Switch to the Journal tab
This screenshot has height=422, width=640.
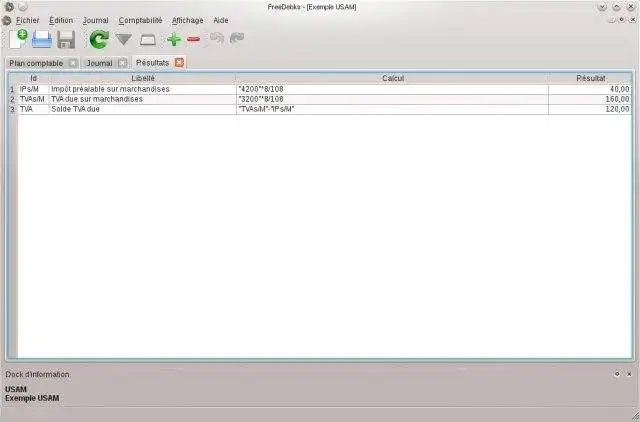point(99,63)
